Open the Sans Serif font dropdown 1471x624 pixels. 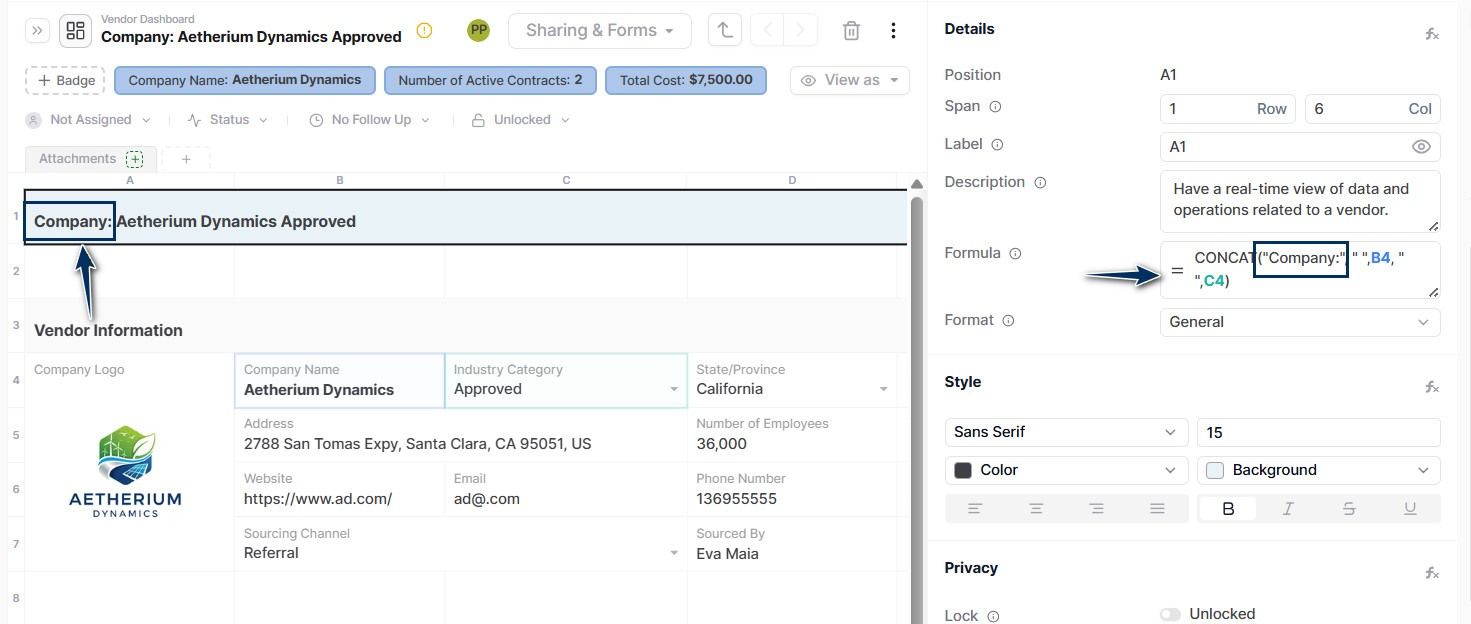(1066, 432)
